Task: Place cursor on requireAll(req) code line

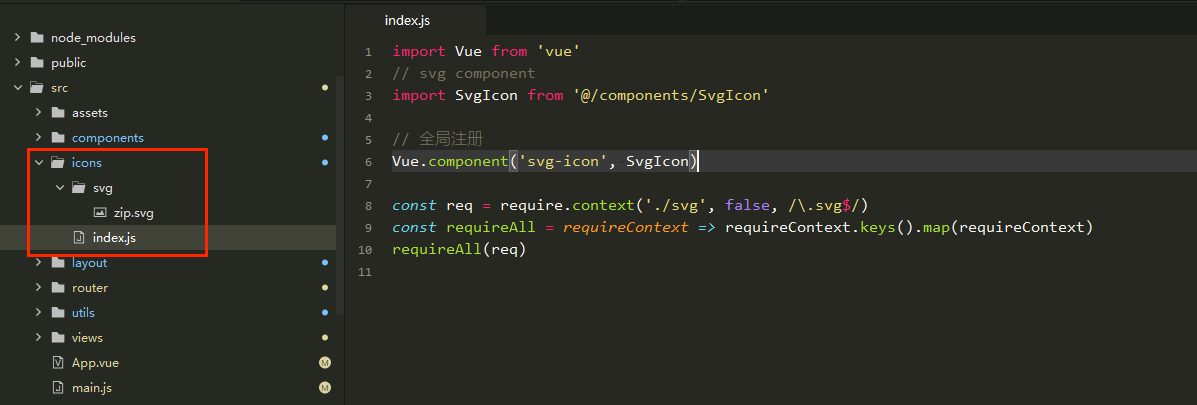Action: coord(459,250)
